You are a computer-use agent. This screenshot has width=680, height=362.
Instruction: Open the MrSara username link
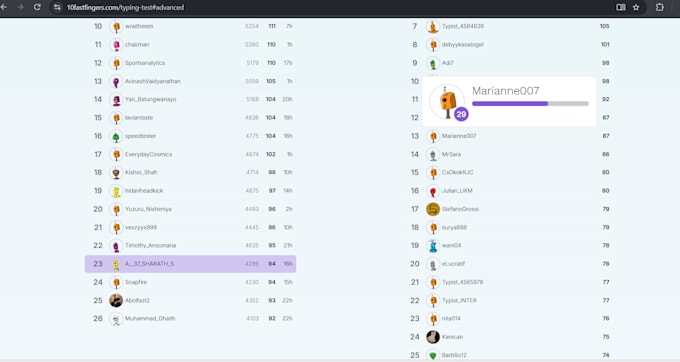point(451,154)
